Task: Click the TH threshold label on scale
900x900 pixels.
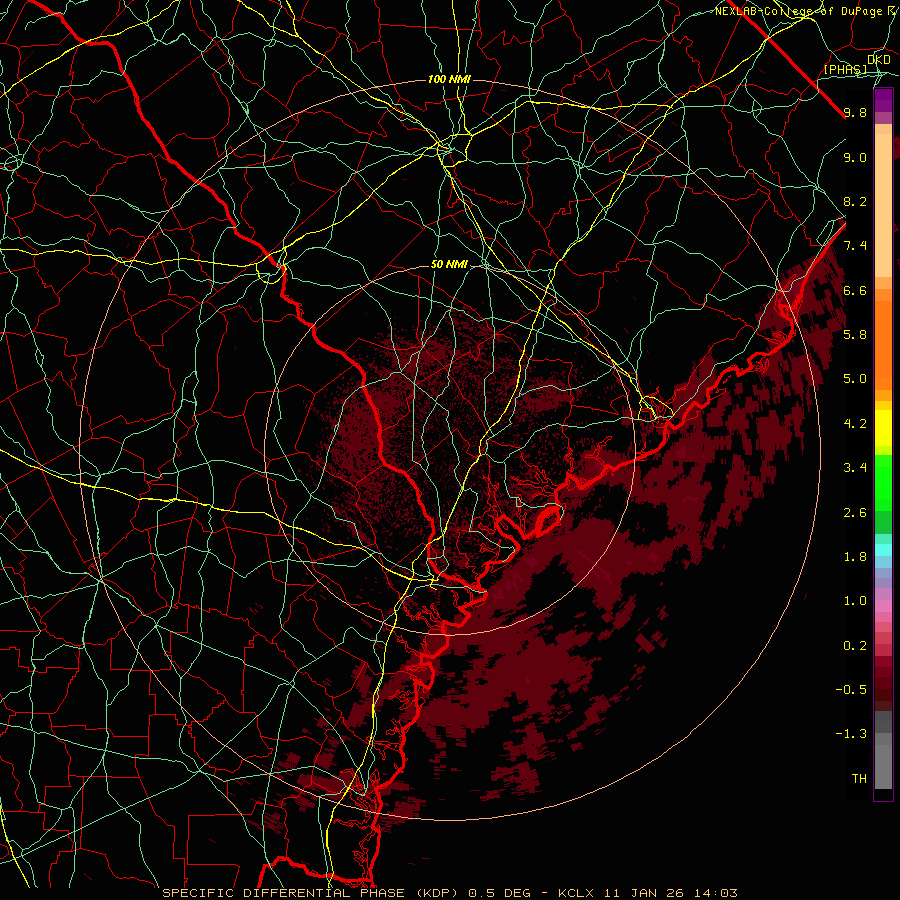Action: [859, 778]
